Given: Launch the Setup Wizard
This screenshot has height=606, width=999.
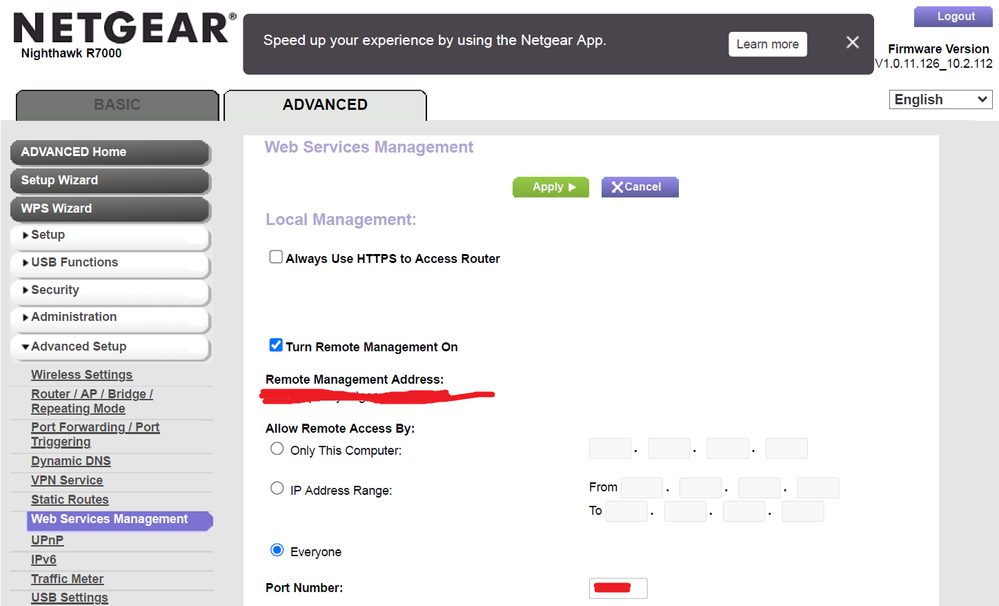Looking at the screenshot, I should coord(110,180).
